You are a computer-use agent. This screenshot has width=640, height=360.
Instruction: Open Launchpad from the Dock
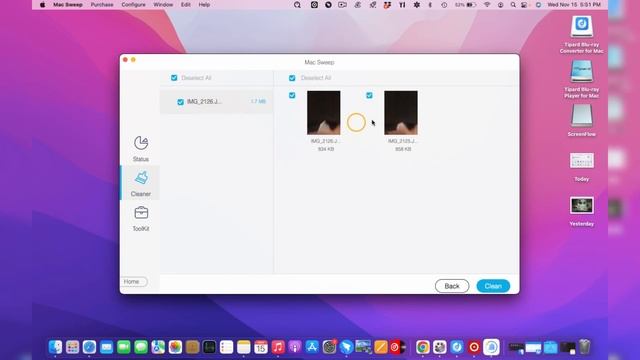72,347
